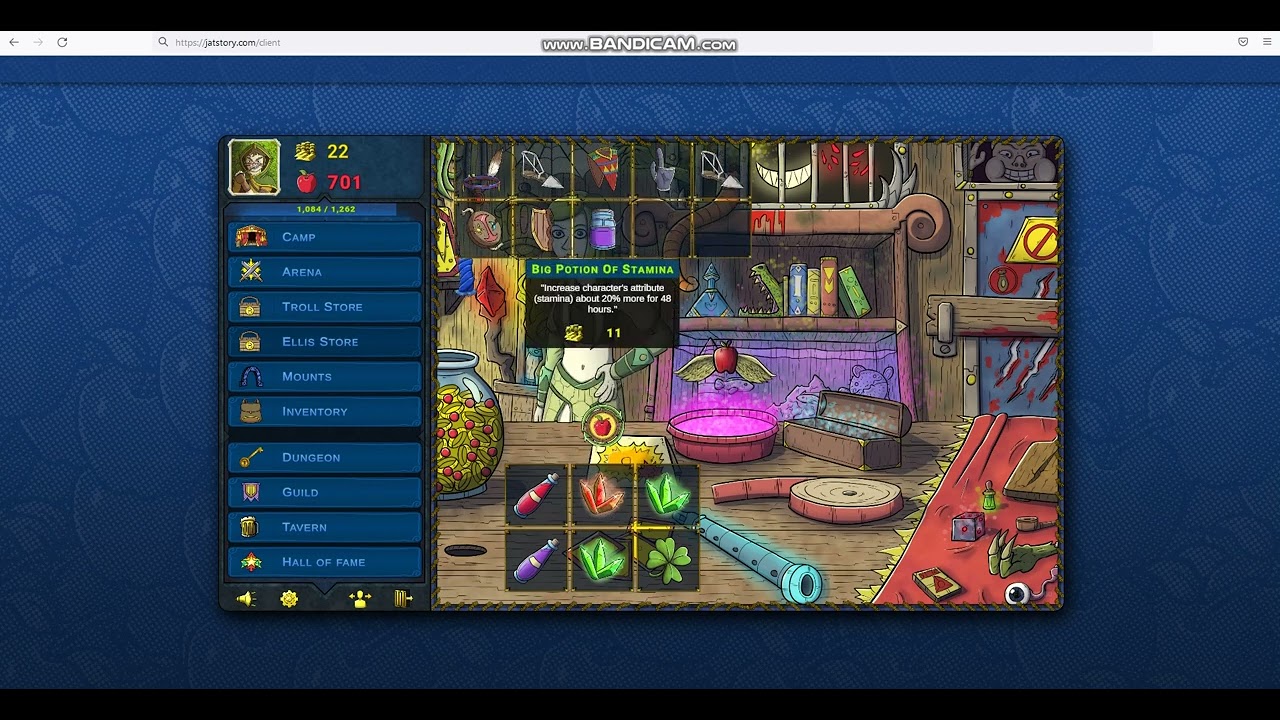Mute sound with the speaker icon
This screenshot has width=1280, height=720.
[x=246, y=599]
